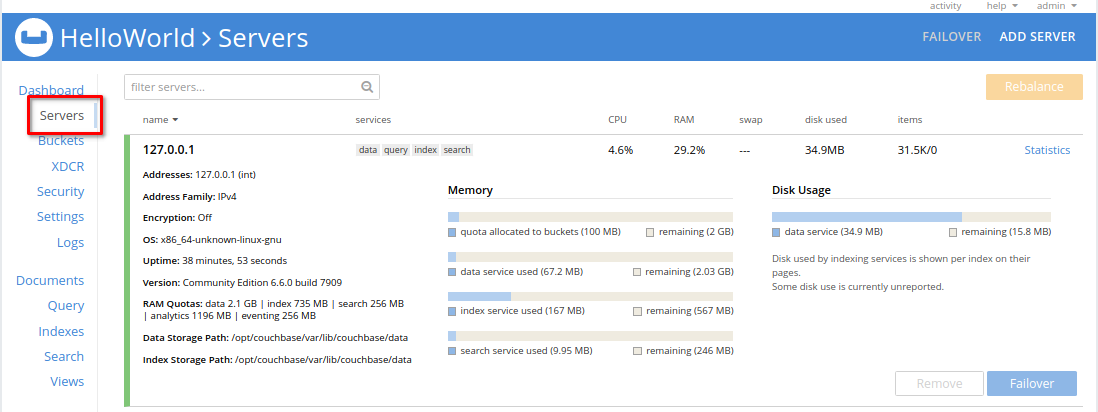Click disk used value 34.9MB
Image resolution: width=1098 pixels, height=412 pixels.
(827, 150)
